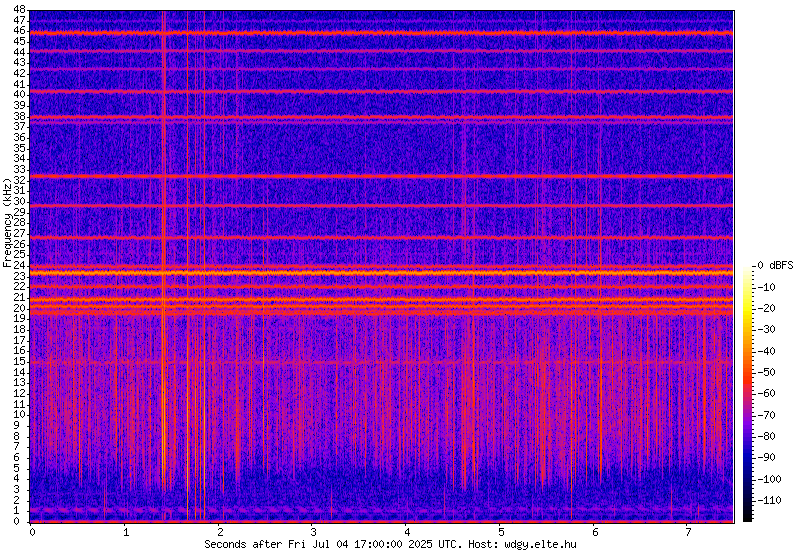The image size is (800, 552).
Task: Click the "6" time axis tick label
Action: [594, 533]
